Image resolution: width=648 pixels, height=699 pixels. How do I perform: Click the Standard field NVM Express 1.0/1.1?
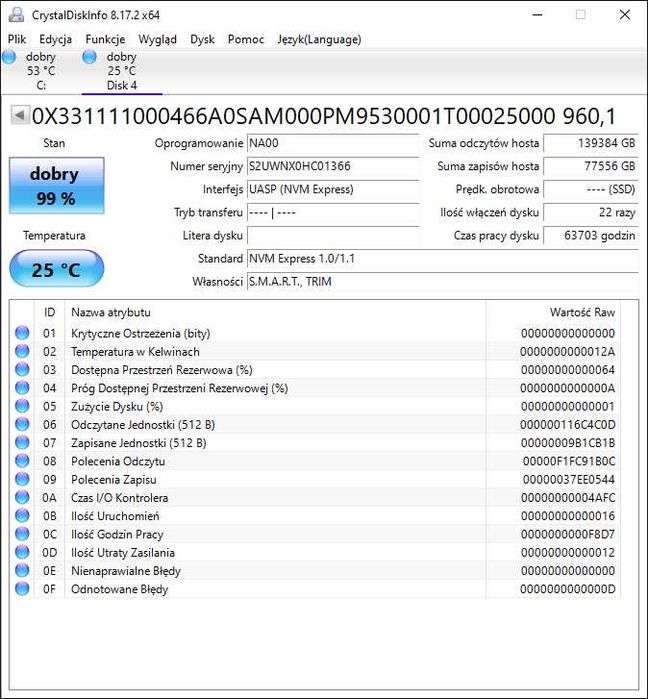click(443, 259)
